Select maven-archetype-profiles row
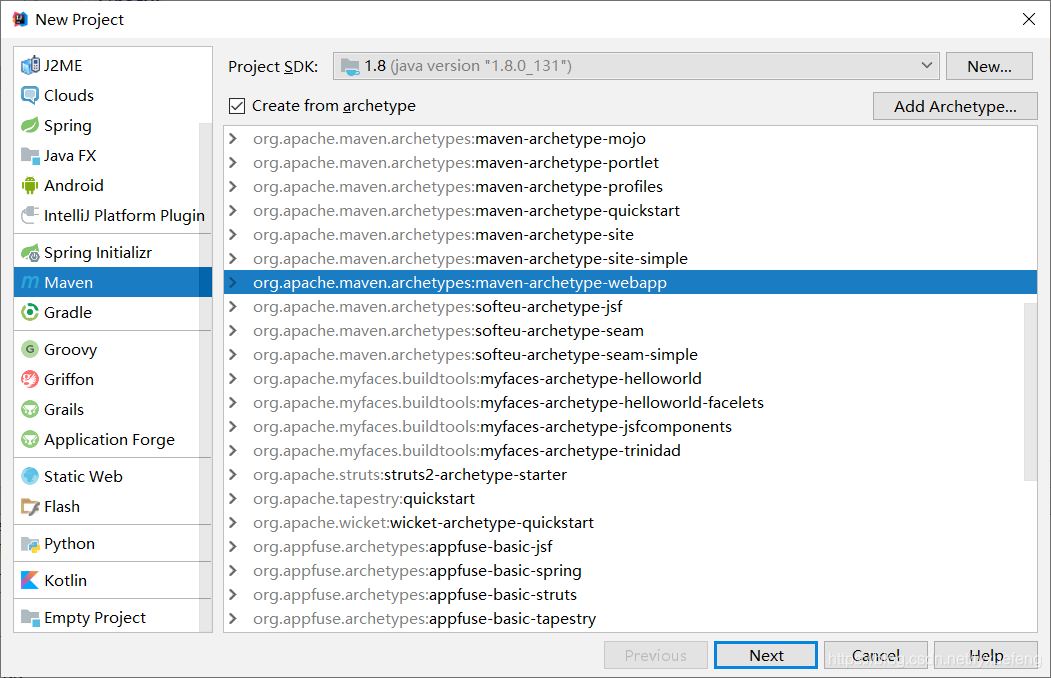The image size is (1051, 678). point(630,187)
